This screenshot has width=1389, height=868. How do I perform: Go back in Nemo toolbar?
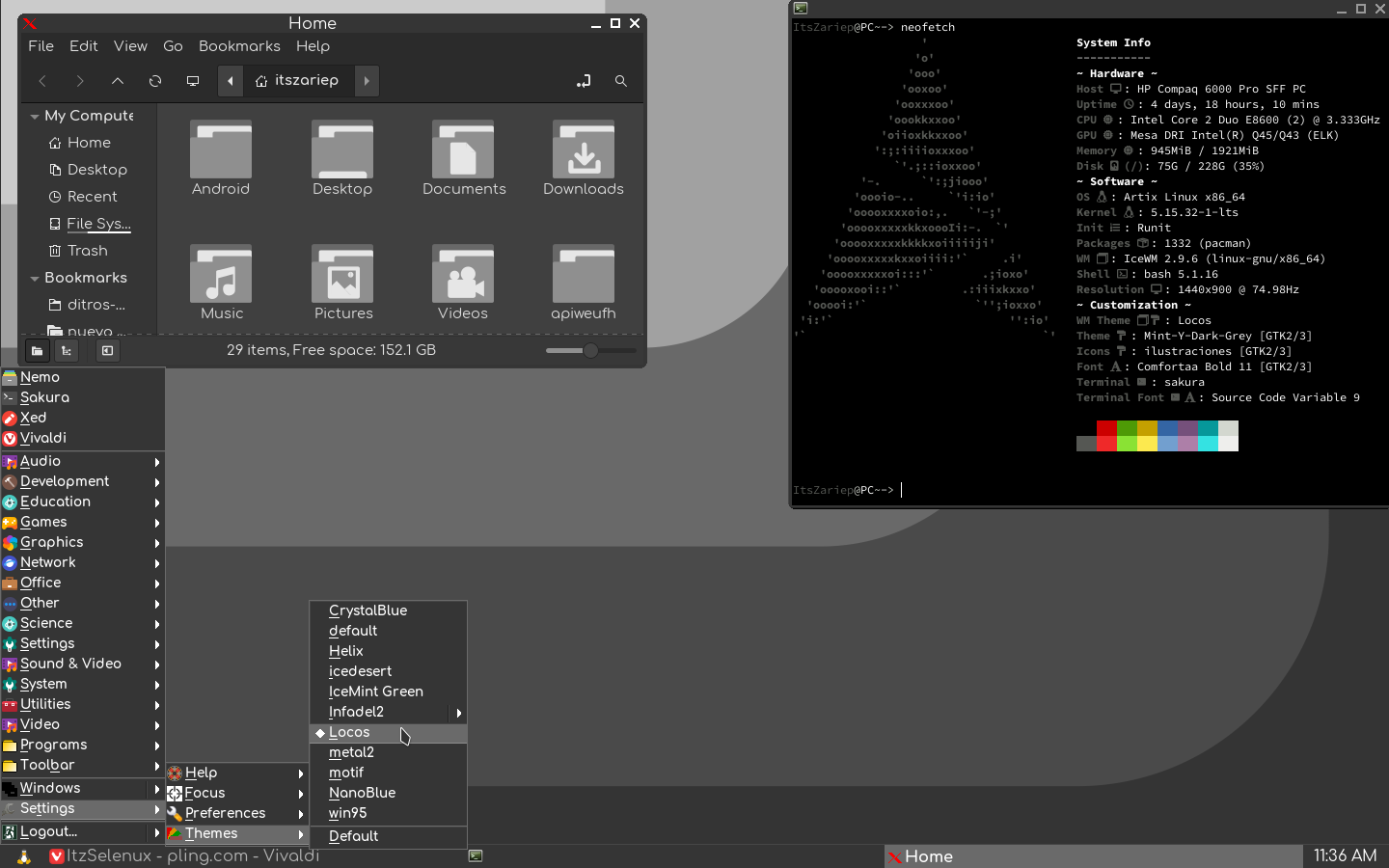pyautogui.click(x=42, y=81)
